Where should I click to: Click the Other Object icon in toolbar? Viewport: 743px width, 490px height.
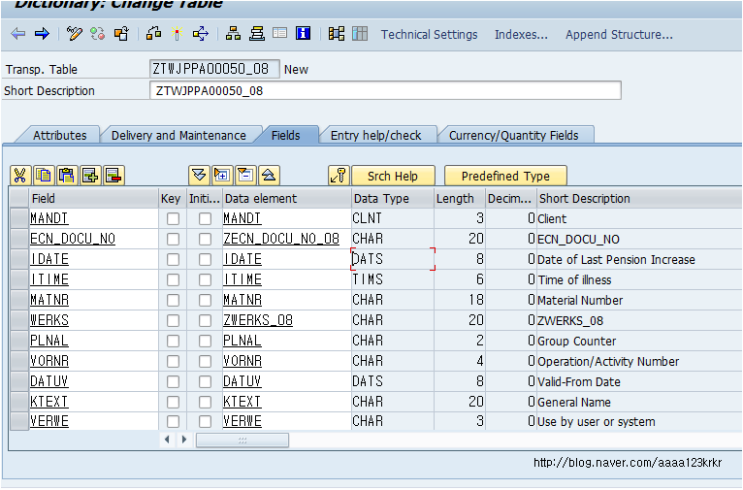point(121,34)
